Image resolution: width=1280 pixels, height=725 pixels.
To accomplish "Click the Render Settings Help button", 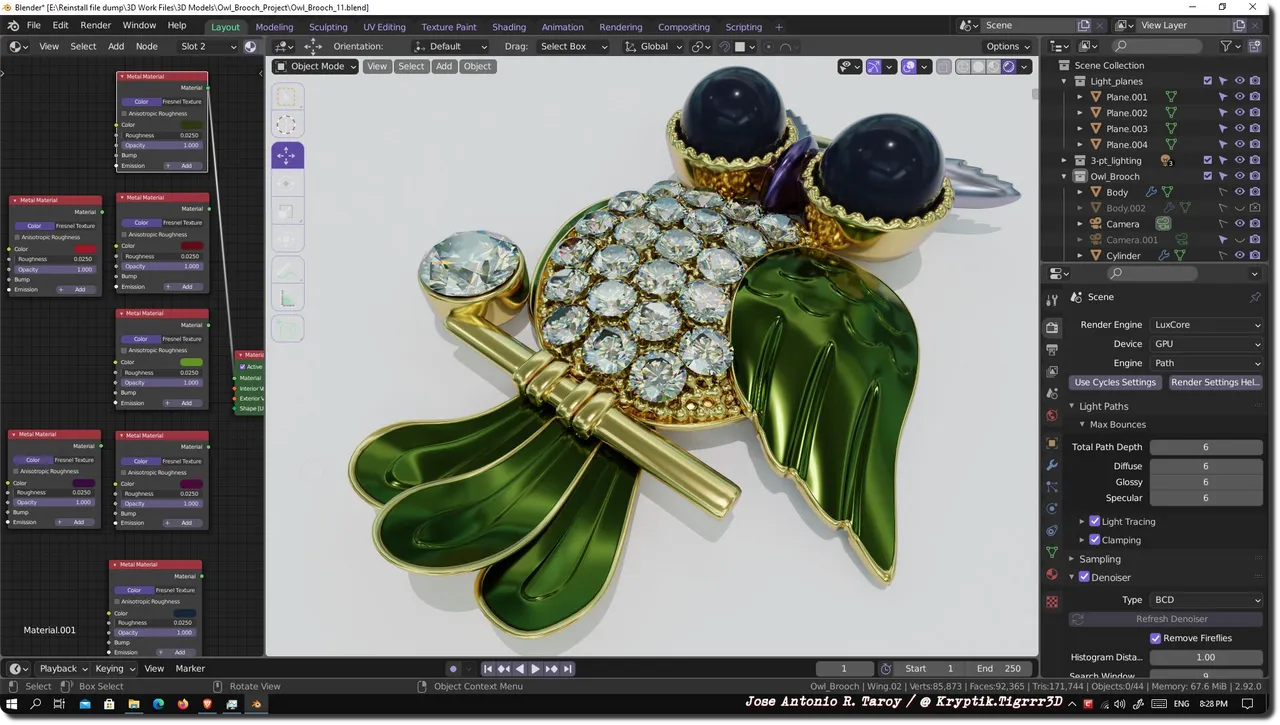I will pos(1215,382).
